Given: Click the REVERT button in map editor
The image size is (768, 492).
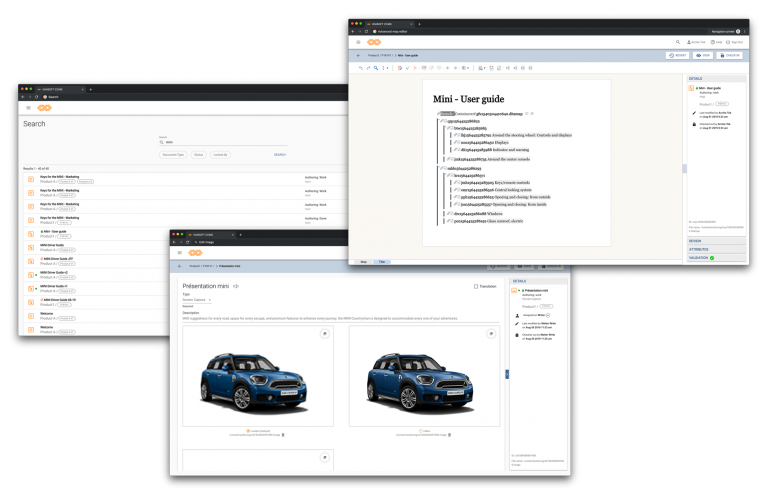Looking at the screenshot, I should coord(678,55).
